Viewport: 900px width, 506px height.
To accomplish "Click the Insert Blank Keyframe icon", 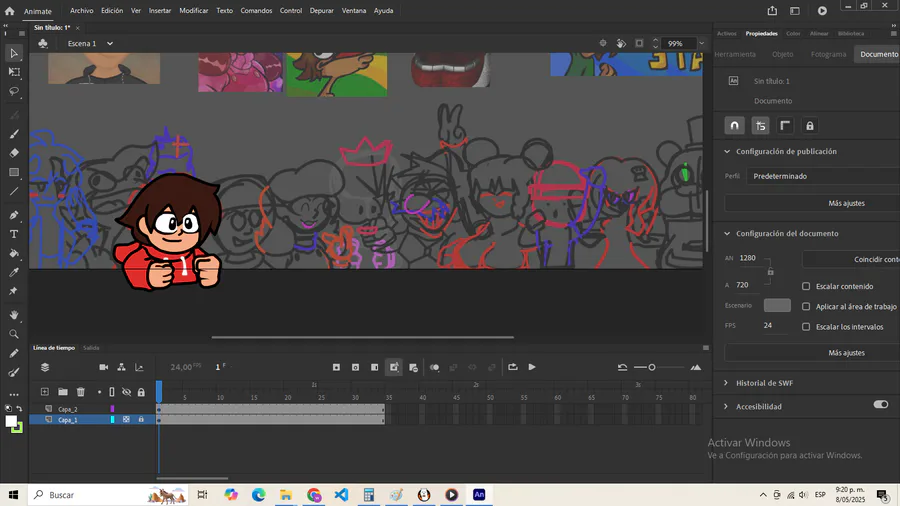I will 355,367.
